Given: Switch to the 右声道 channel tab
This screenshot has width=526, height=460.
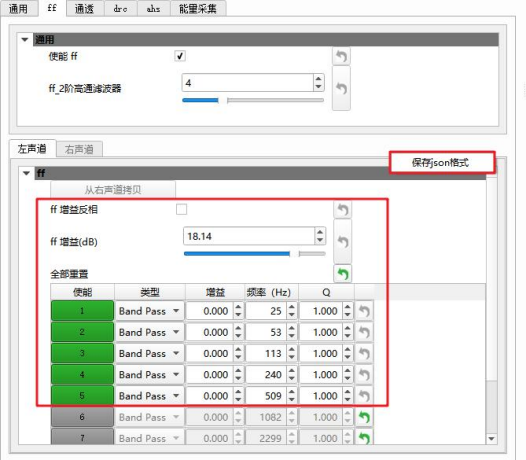Looking at the screenshot, I should (79, 149).
